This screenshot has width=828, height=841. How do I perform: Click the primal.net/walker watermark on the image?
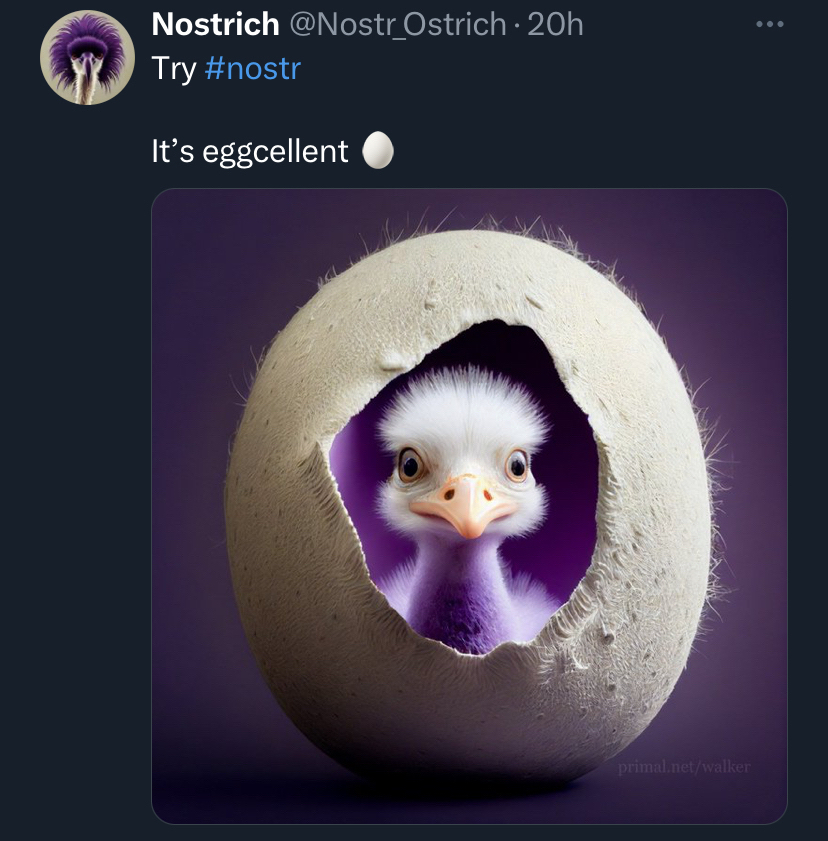click(x=683, y=767)
